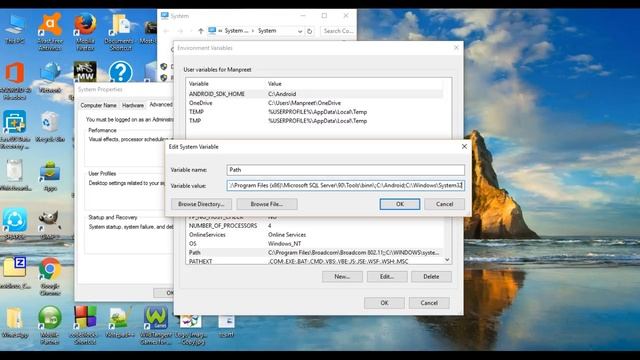Select OS system variable row

315,244
